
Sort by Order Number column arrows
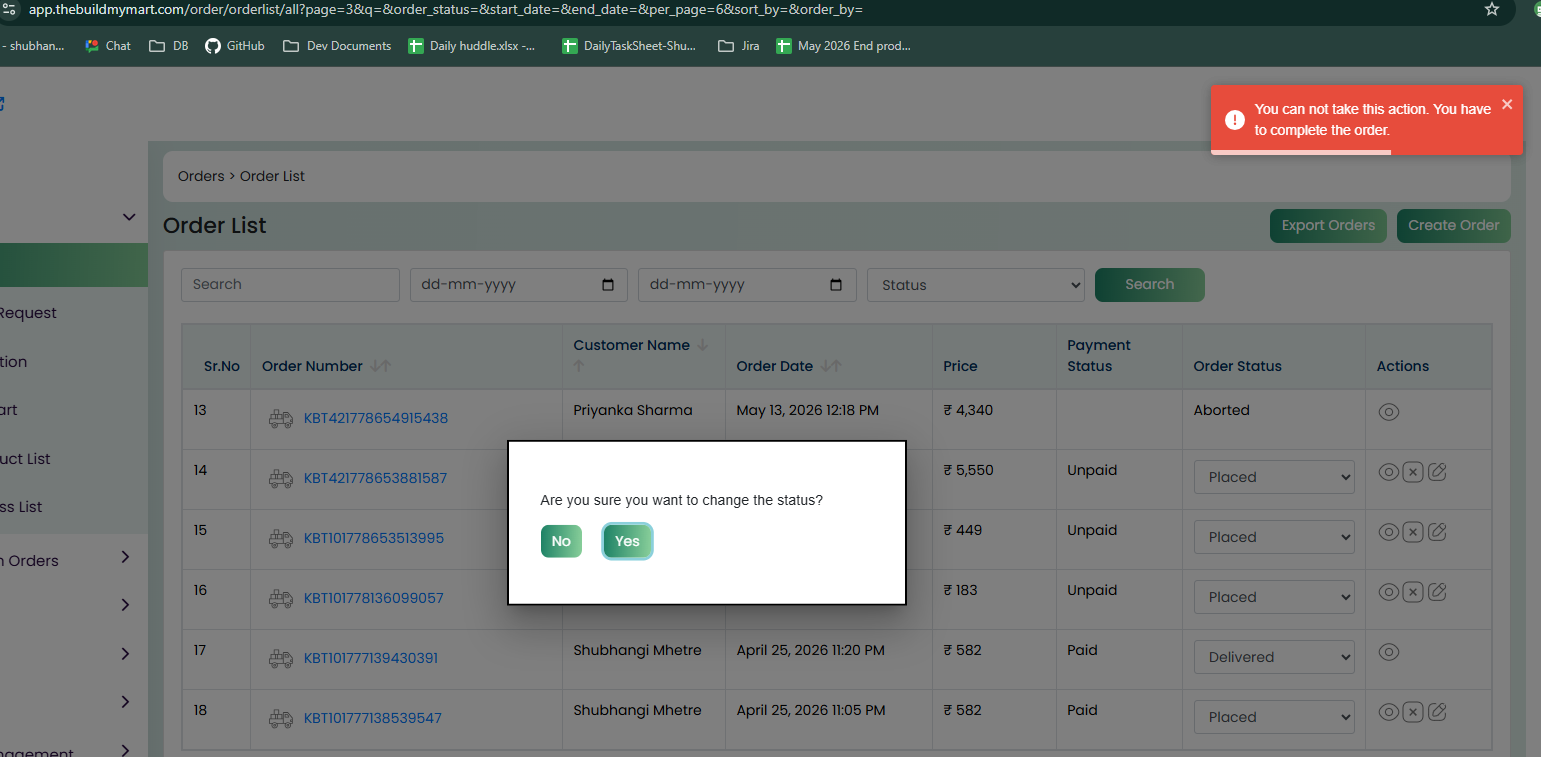coord(380,366)
